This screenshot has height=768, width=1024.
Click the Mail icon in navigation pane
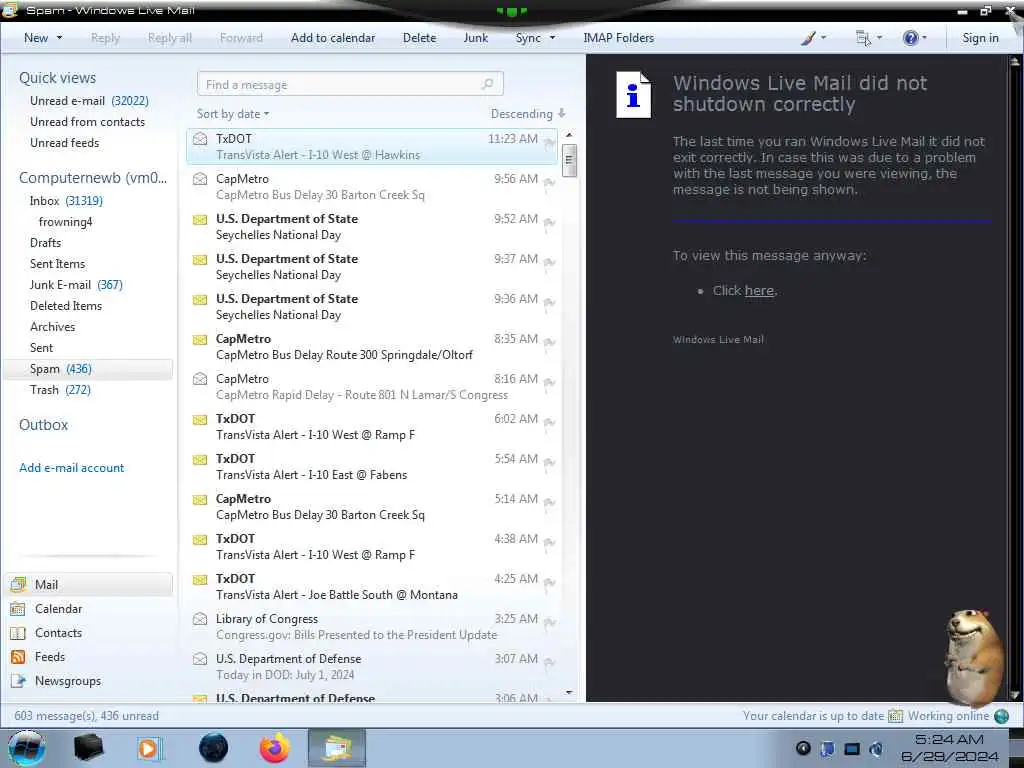tap(18, 584)
